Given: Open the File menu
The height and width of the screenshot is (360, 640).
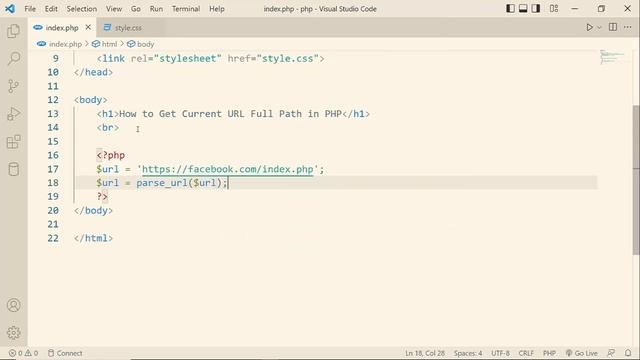Looking at the screenshot, I should click(30, 9).
